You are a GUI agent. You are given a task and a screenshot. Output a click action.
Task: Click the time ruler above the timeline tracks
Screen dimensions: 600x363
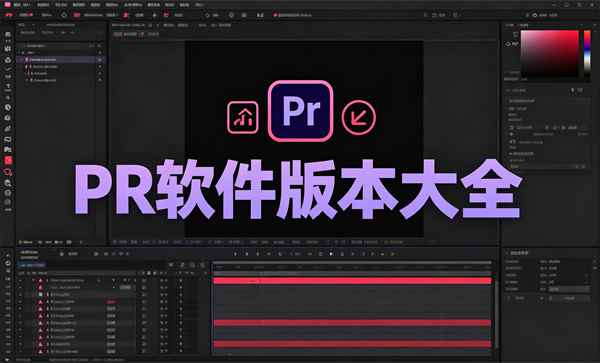coord(352,267)
